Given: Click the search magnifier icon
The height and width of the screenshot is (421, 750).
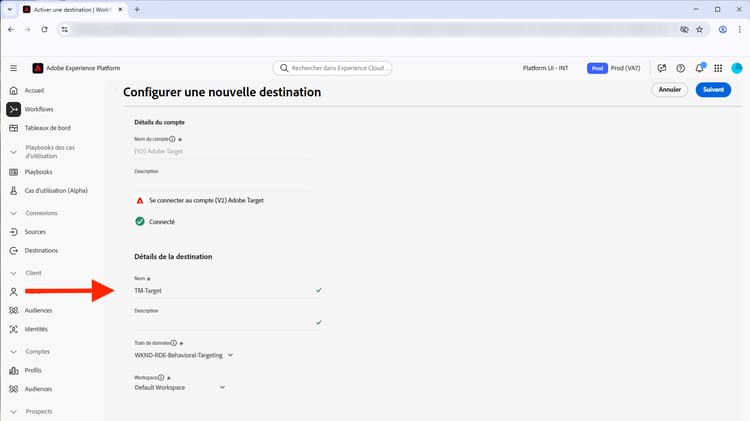Looking at the screenshot, I should point(284,68).
